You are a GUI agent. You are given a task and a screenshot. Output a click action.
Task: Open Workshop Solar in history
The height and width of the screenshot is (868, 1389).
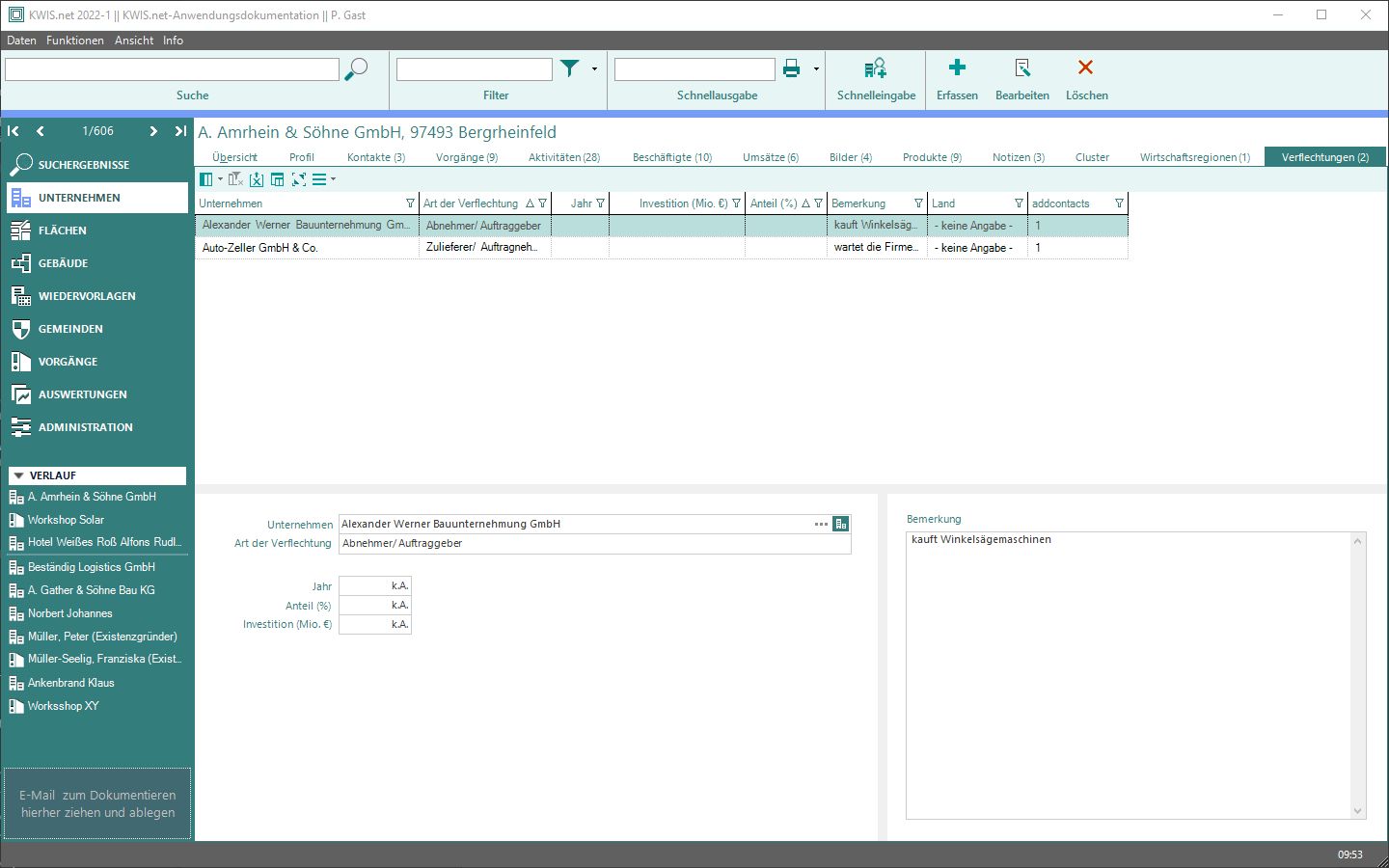coord(66,520)
